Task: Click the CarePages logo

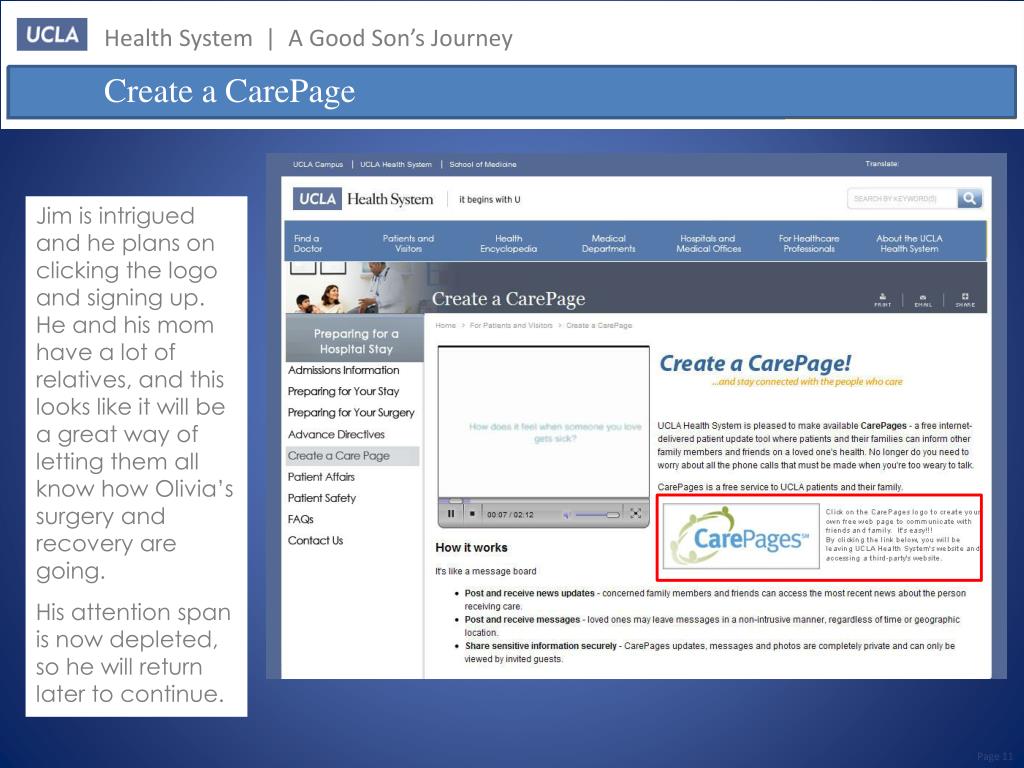Action: (x=741, y=536)
